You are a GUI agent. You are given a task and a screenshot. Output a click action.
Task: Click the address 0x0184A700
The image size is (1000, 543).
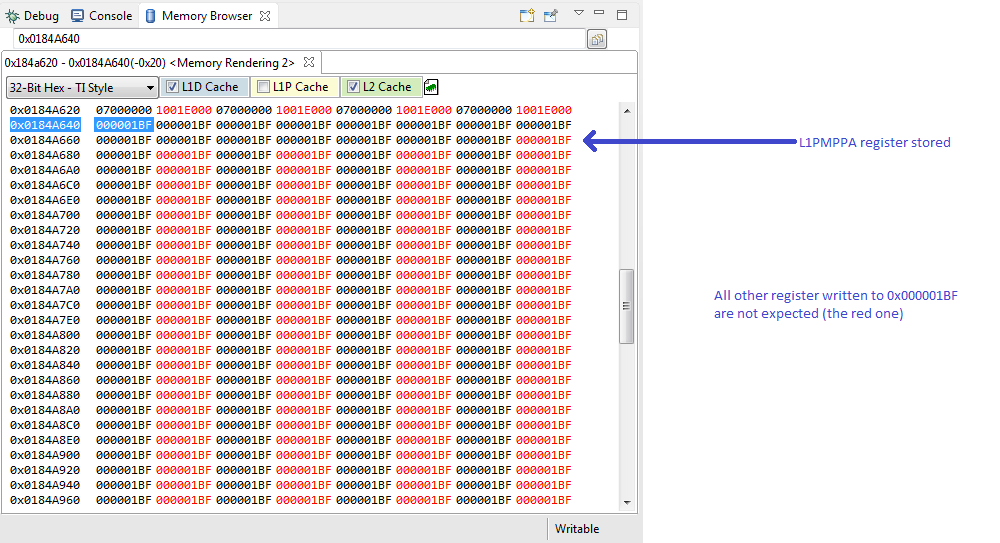pyautogui.click(x=45, y=215)
